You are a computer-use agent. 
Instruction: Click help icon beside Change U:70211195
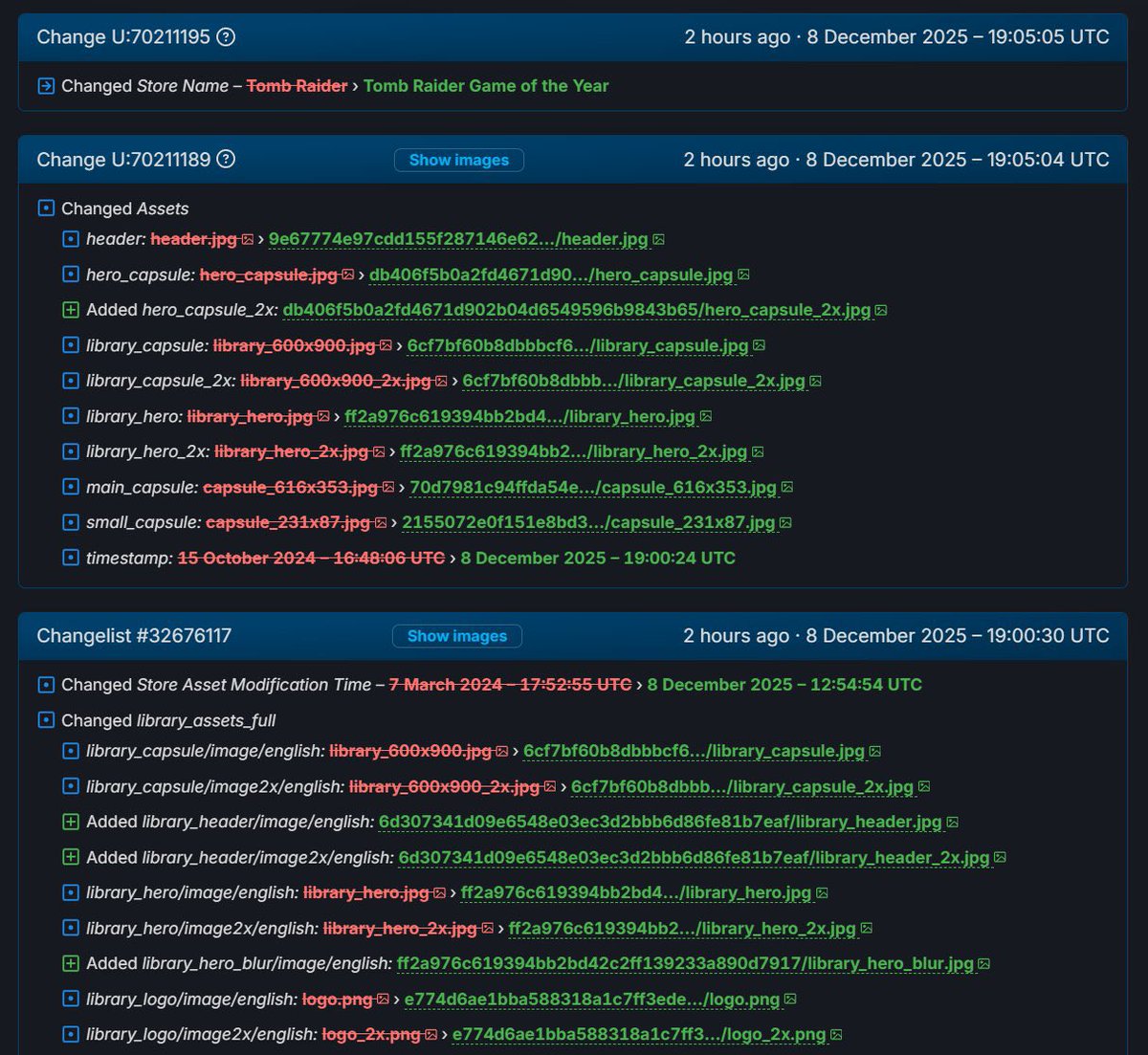226,37
